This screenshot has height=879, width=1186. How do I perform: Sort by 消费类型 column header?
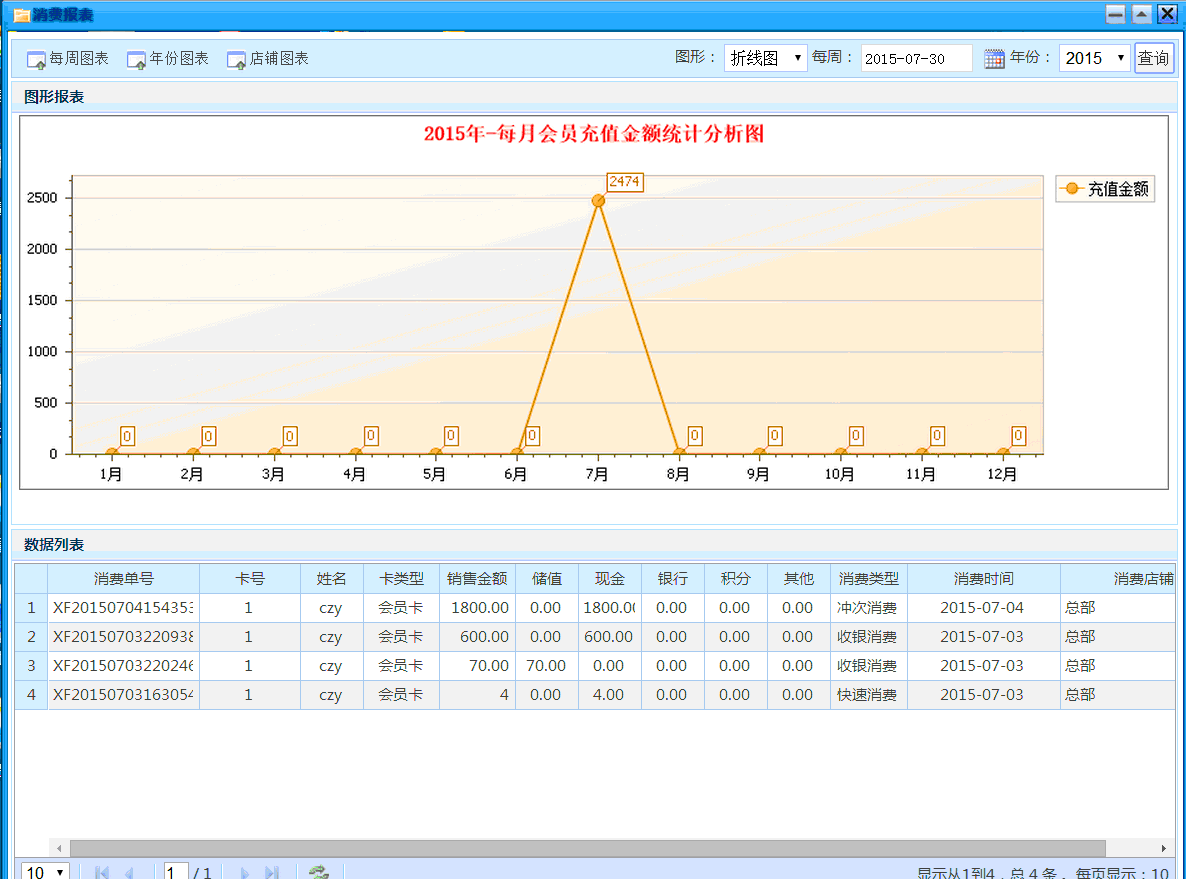coord(868,579)
